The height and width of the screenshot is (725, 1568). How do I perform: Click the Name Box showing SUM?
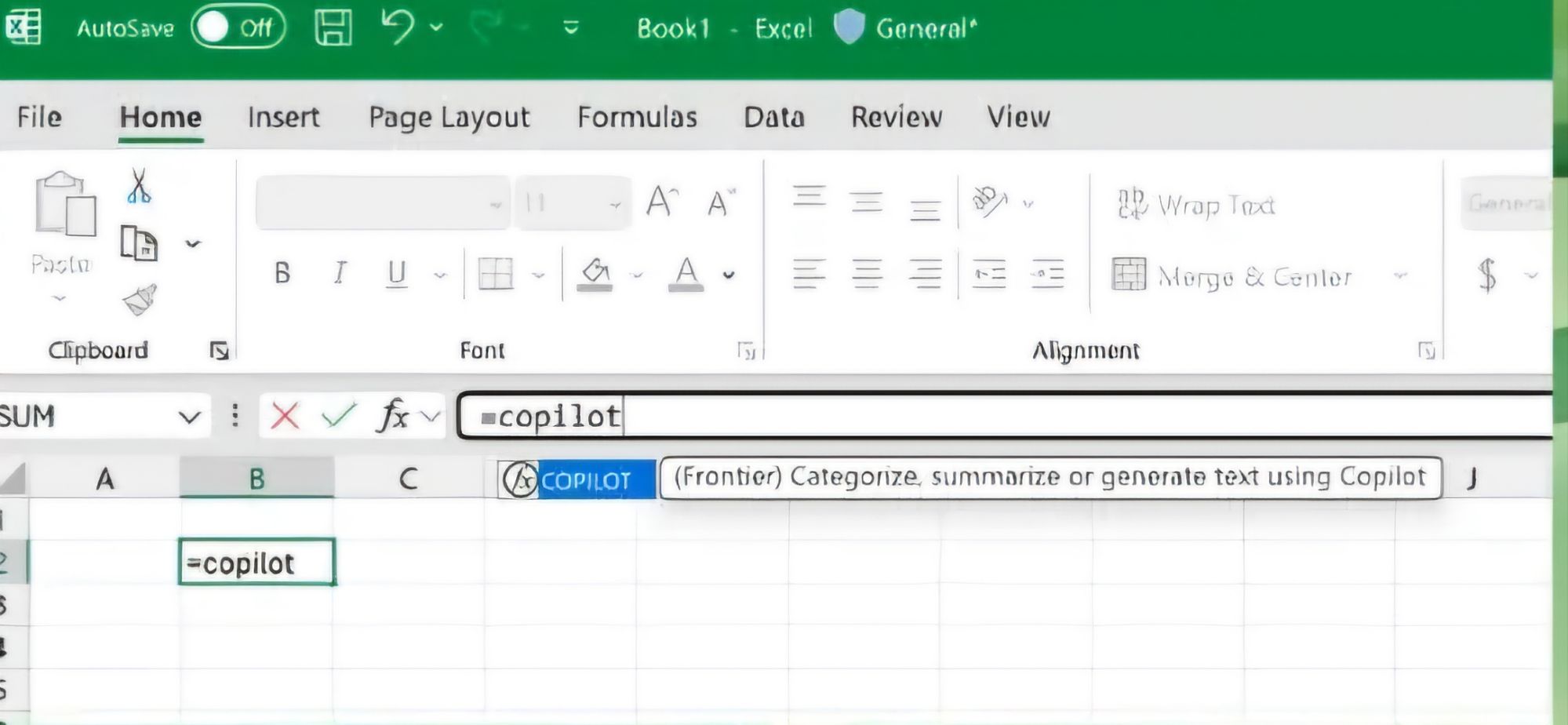[86, 417]
